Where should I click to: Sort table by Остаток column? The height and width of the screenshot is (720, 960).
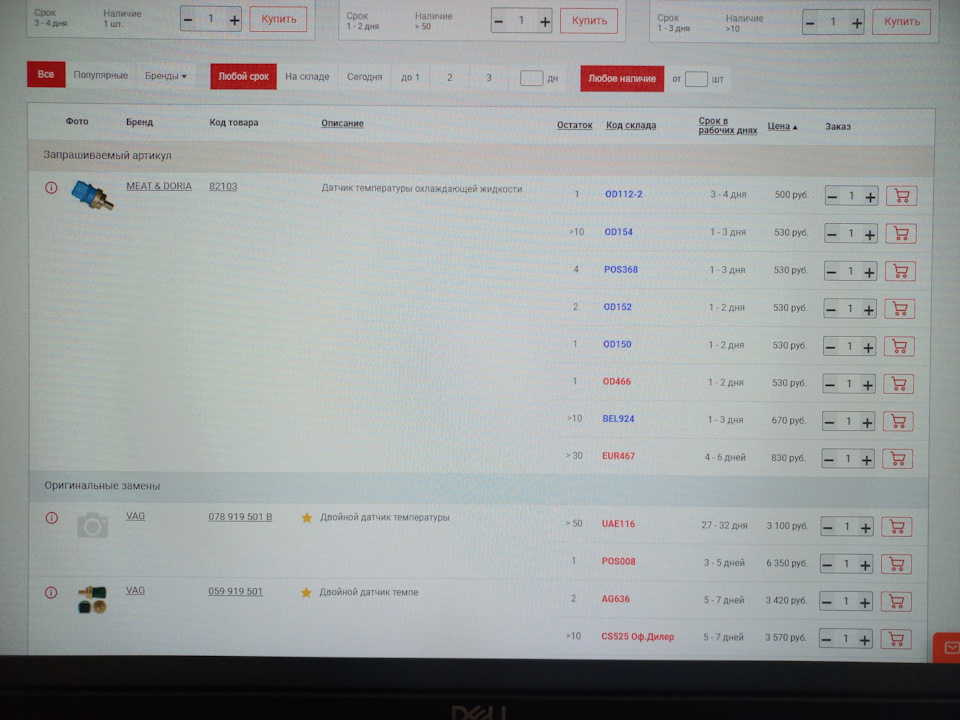574,126
